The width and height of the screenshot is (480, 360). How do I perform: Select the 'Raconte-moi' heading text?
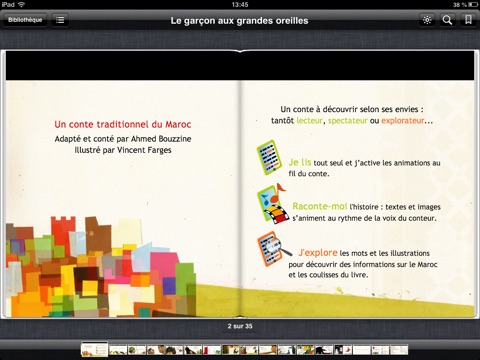pos(320,206)
